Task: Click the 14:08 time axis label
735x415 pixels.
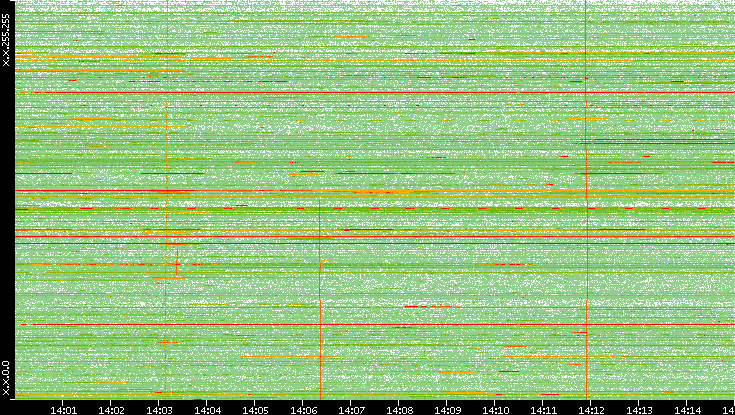Action: pyautogui.click(x=399, y=410)
